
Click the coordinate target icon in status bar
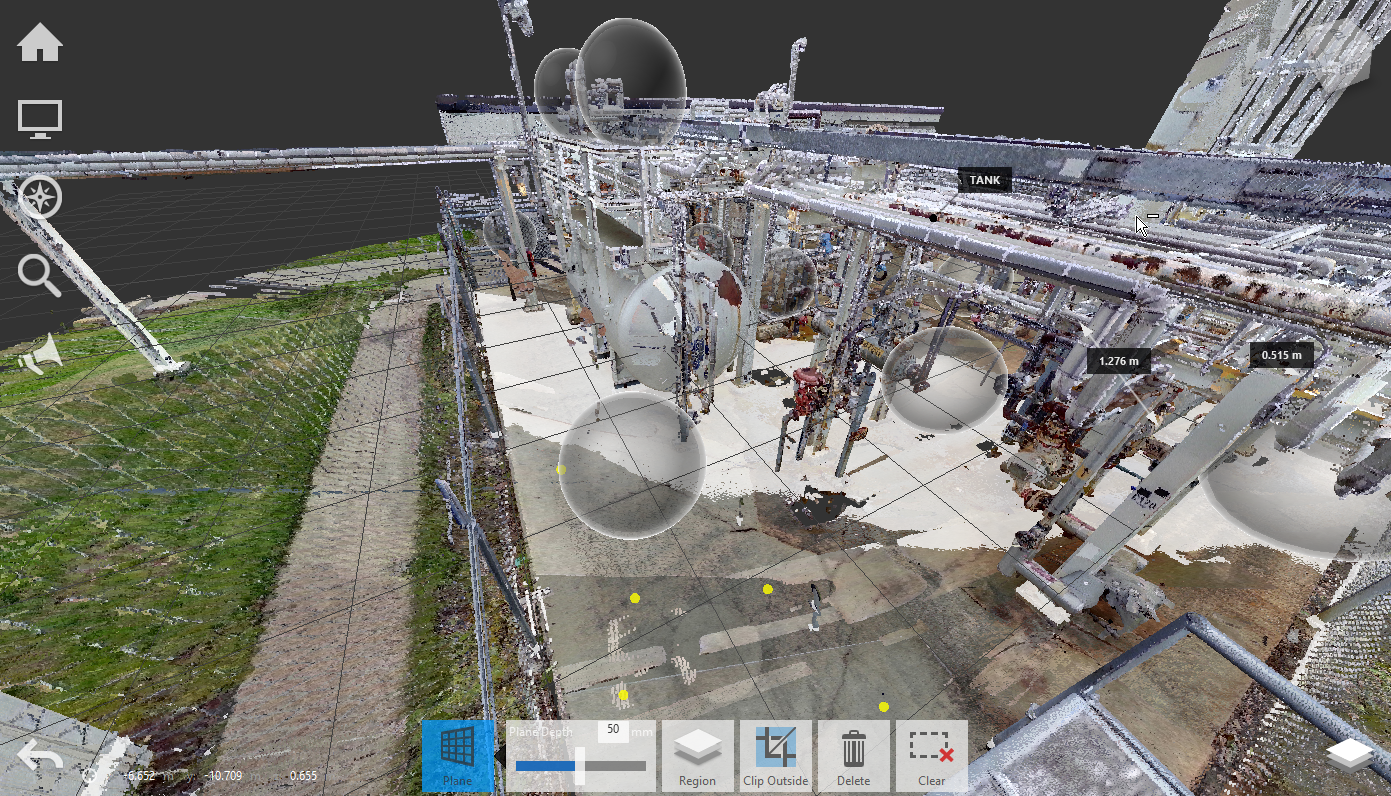pos(89,775)
